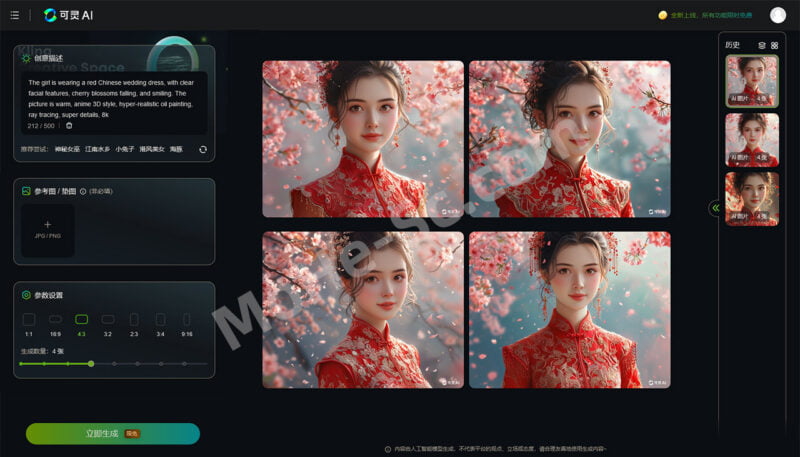Collapse the history panel with double chevron
Image resolution: width=800 pixels, height=457 pixels.
pos(716,208)
